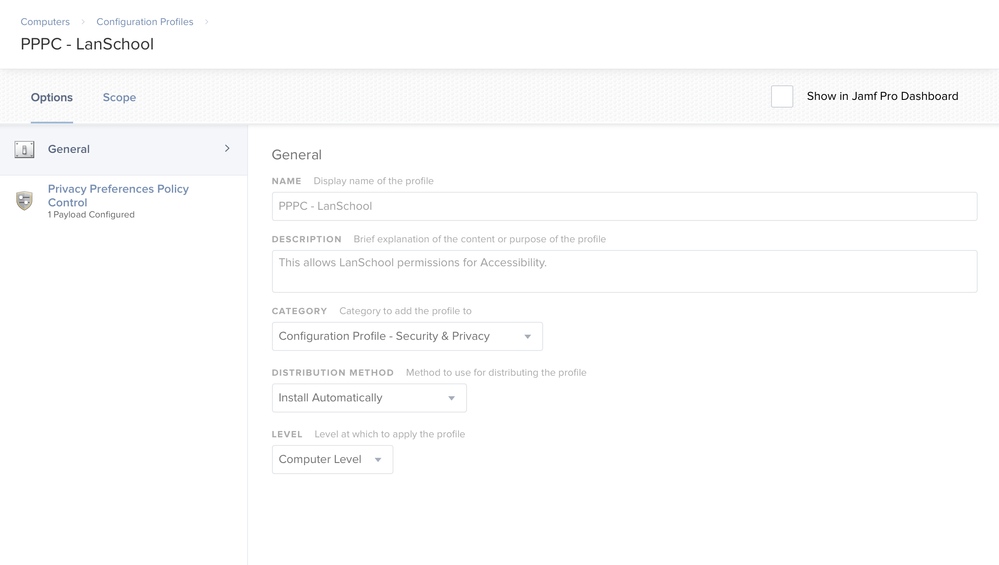Open the Category dropdown

coord(407,336)
